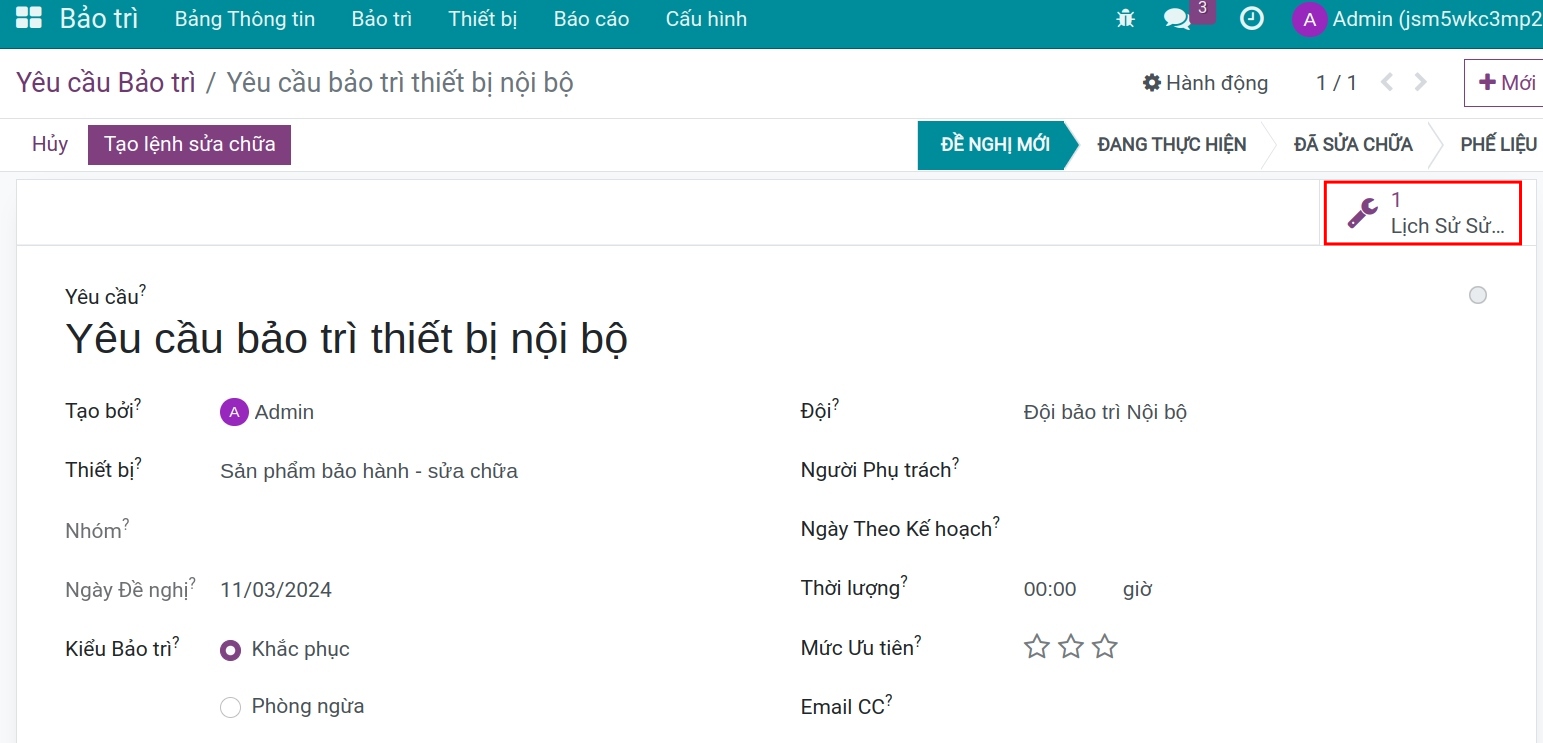Image resolution: width=1543 pixels, height=743 pixels.
Task: Select the Khắc phục maintenance type
Action: [231, 650]
